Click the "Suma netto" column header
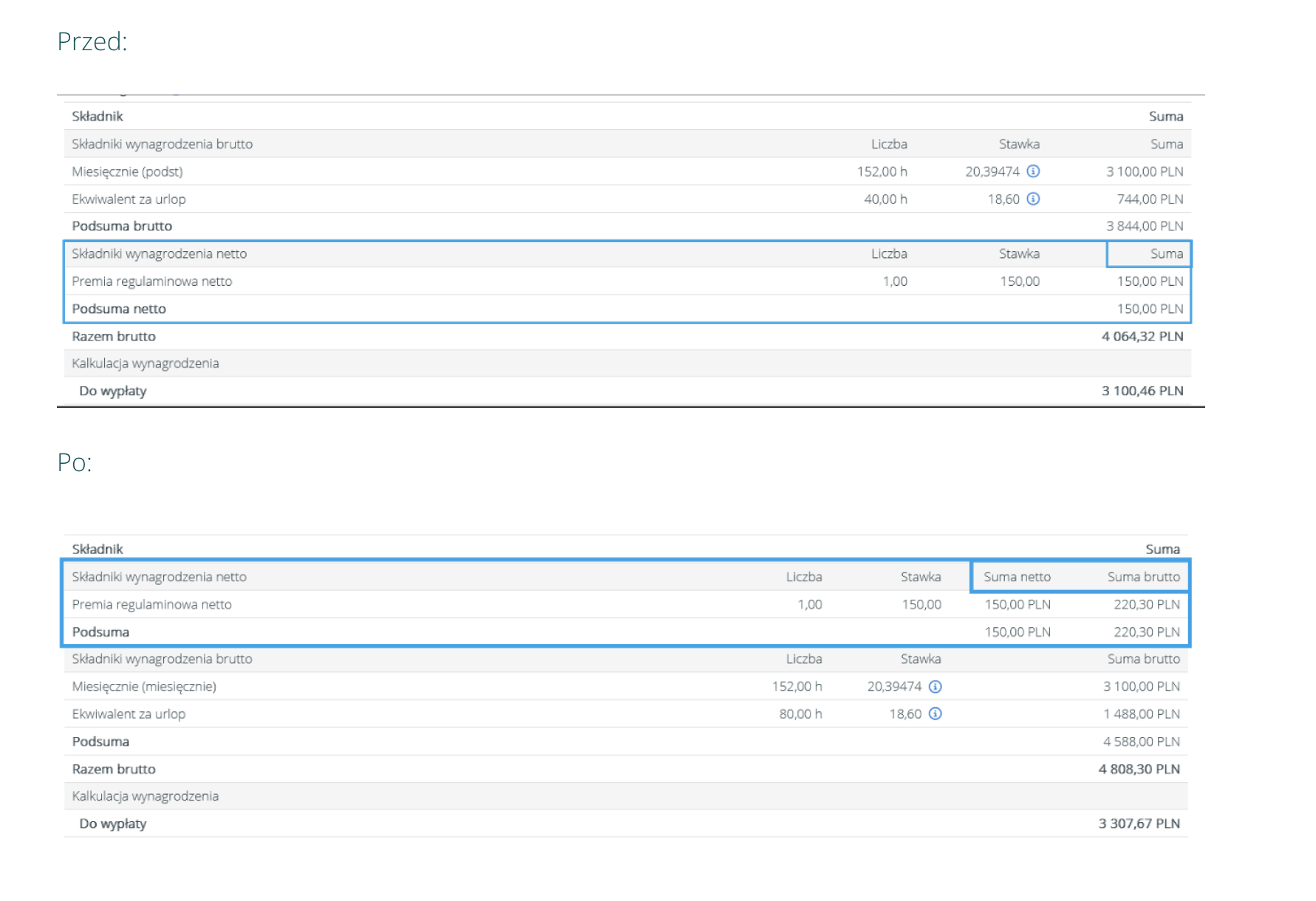The image size is (1316, 901). (x=1017, y=577)
